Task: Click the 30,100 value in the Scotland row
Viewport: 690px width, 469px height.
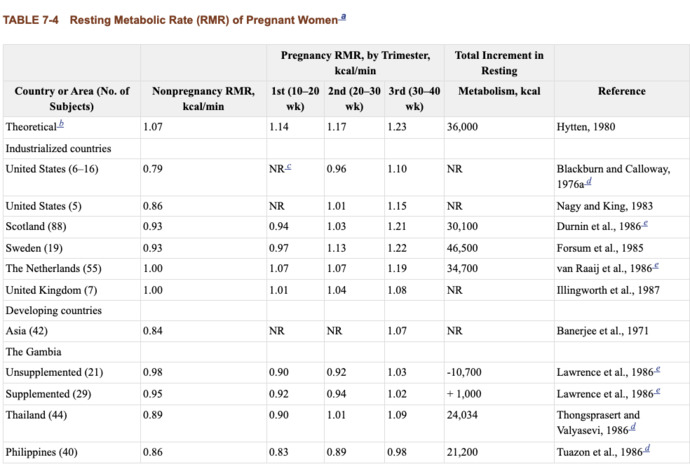Action: [x=462, y=227]
